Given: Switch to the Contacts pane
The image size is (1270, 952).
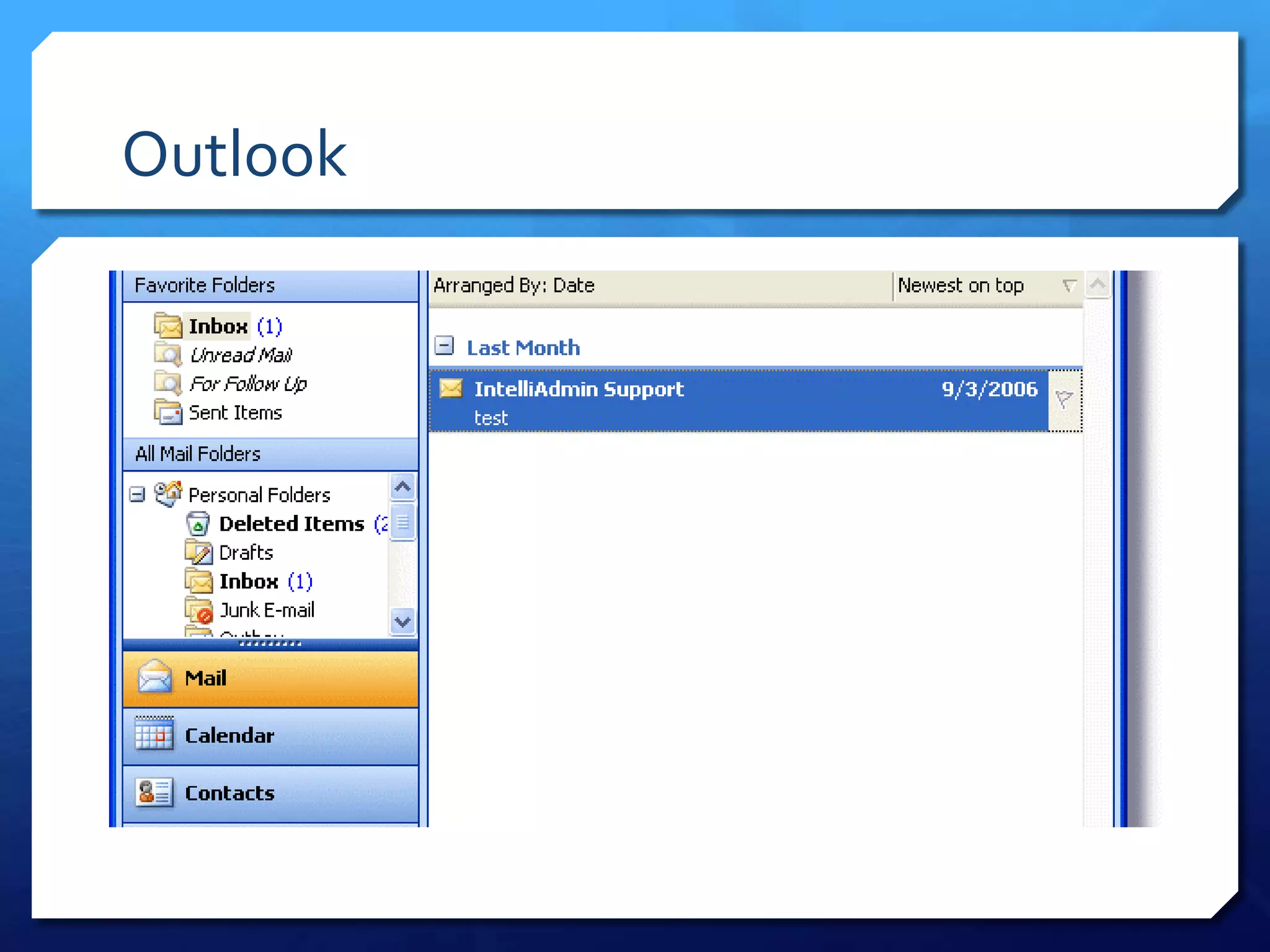Looking at the screenshot, I should pyautogui.click(x=270, y=793).
